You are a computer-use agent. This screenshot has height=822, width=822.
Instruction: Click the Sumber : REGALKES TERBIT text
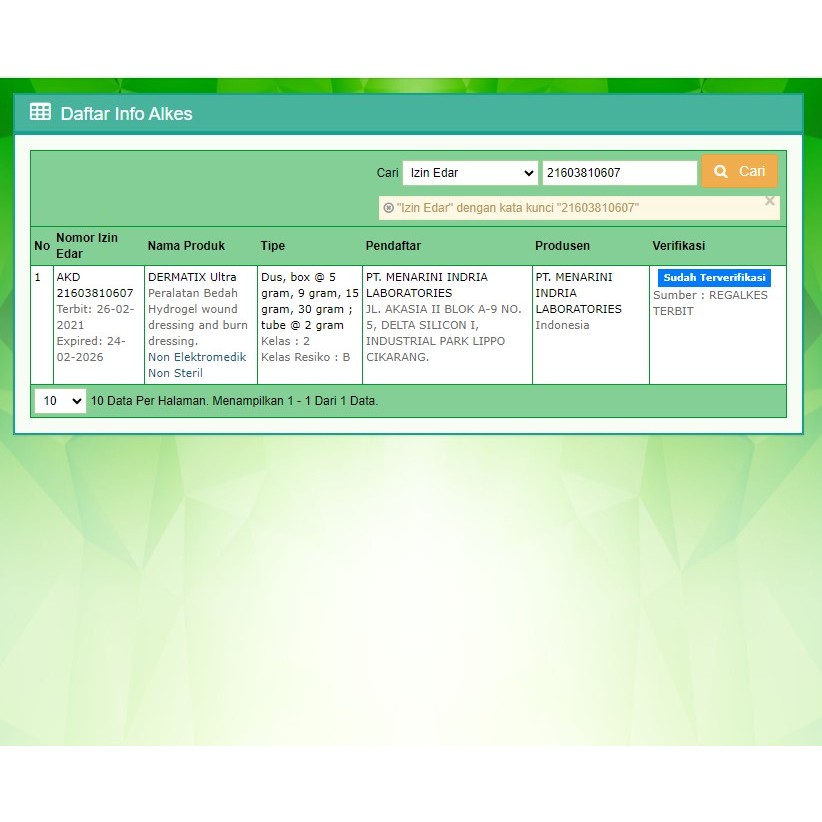click(710, 303)
